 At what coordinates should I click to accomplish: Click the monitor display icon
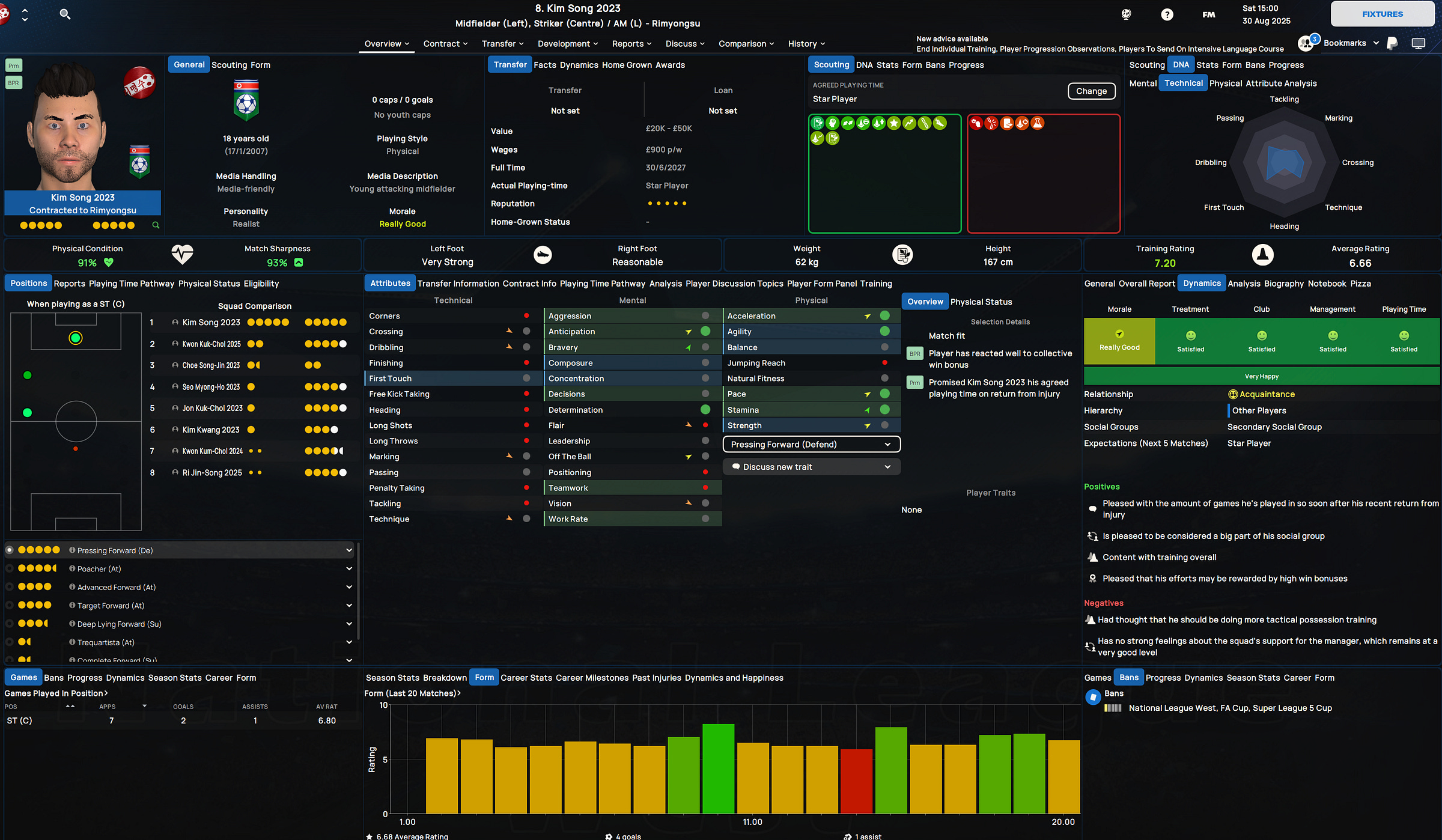click(x=1418, y=43)
